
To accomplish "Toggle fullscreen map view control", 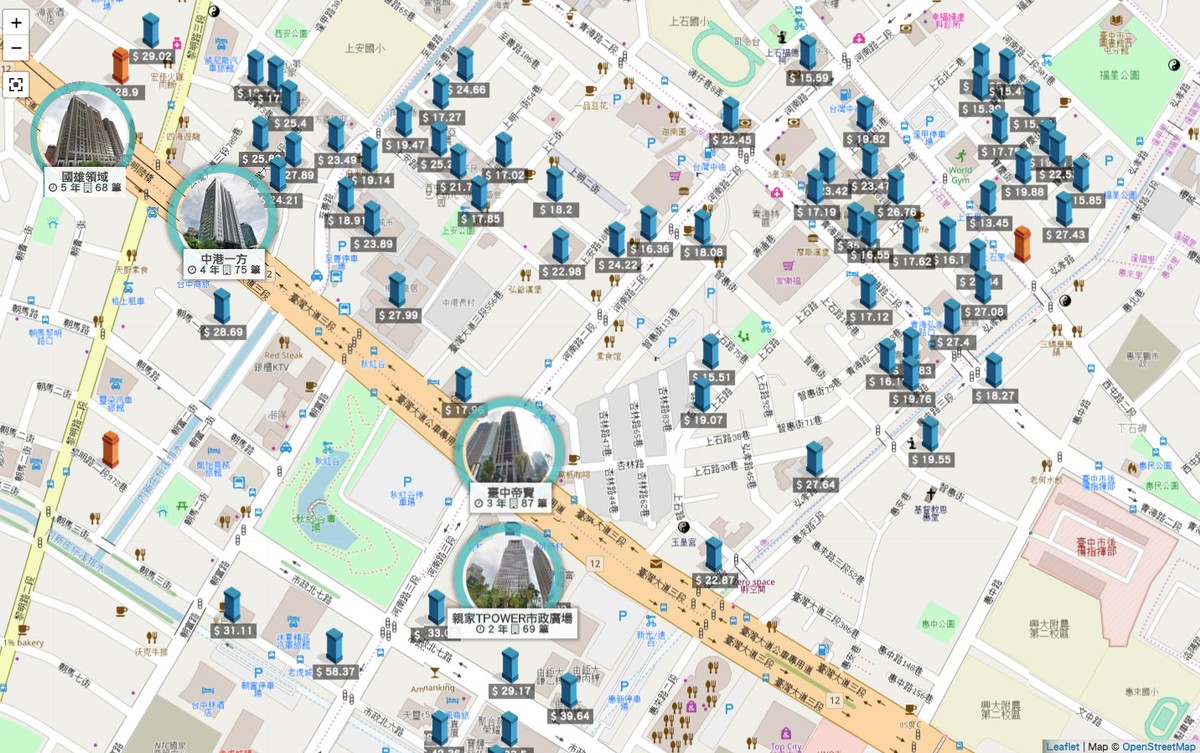I will 16,84.
